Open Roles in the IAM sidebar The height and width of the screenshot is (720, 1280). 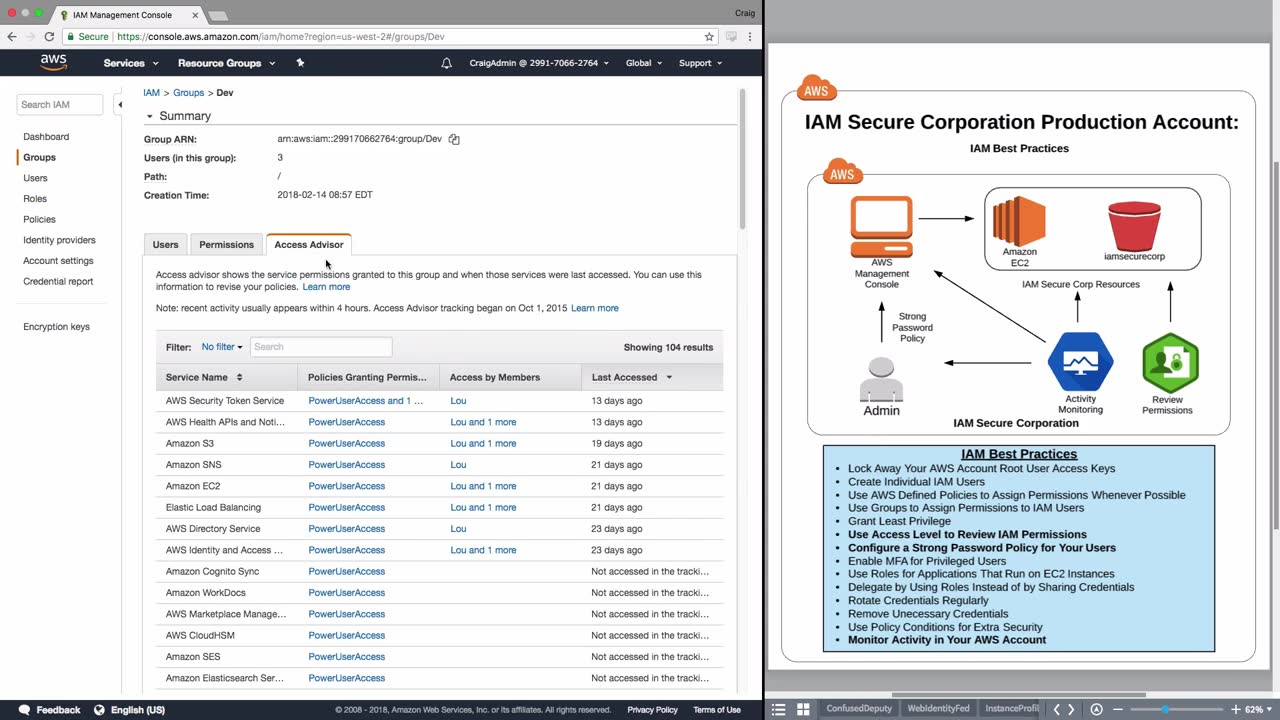tap(35, 199)
